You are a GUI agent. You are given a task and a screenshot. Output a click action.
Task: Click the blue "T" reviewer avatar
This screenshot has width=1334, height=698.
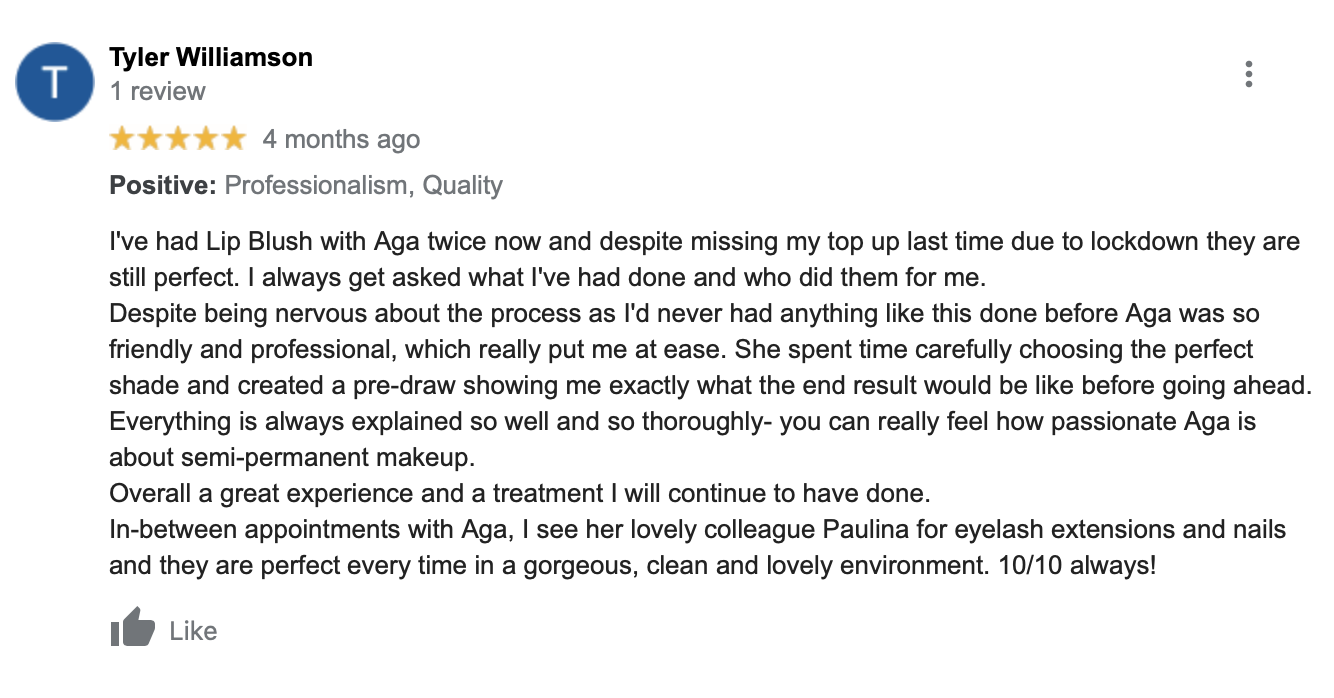click(56, 82)
